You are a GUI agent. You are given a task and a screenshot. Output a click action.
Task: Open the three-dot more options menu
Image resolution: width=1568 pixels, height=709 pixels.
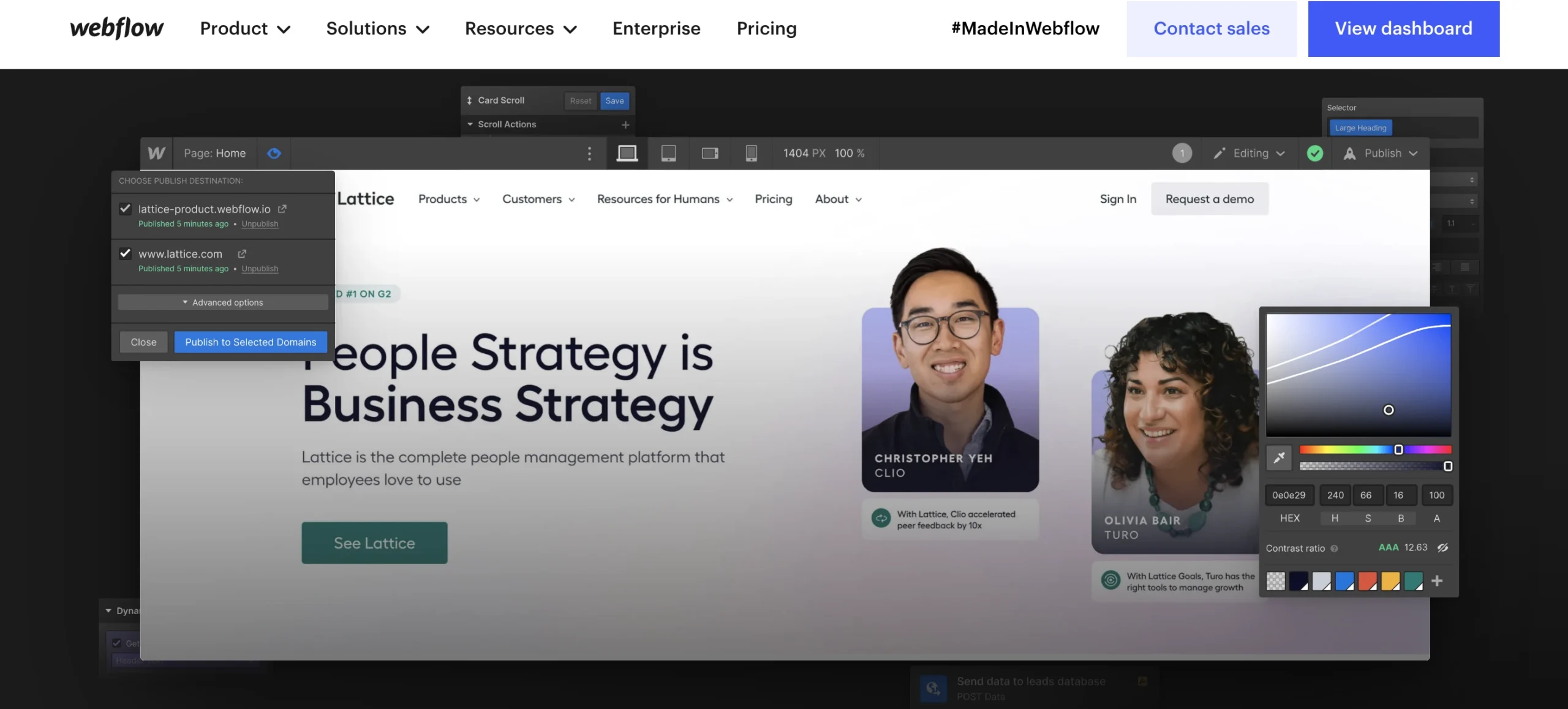(589, 153)
